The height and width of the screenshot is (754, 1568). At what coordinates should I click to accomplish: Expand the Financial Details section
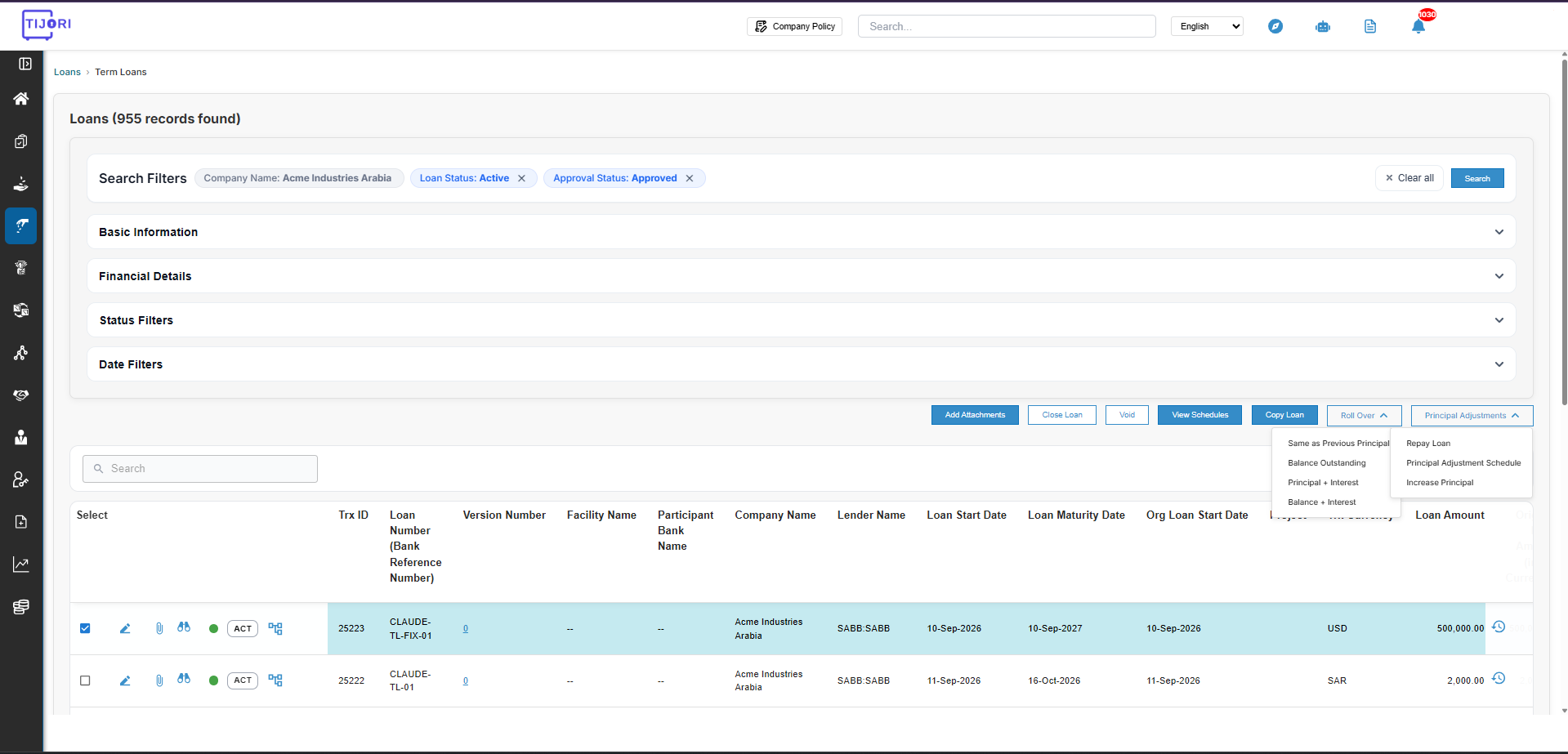point(801,276)
